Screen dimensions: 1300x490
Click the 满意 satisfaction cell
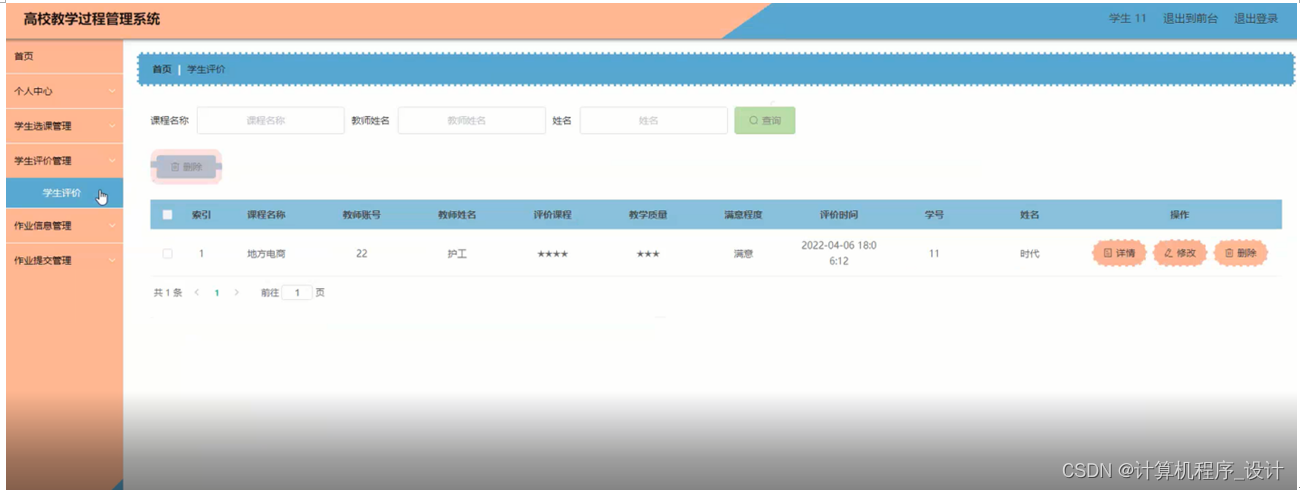[743, 254]
